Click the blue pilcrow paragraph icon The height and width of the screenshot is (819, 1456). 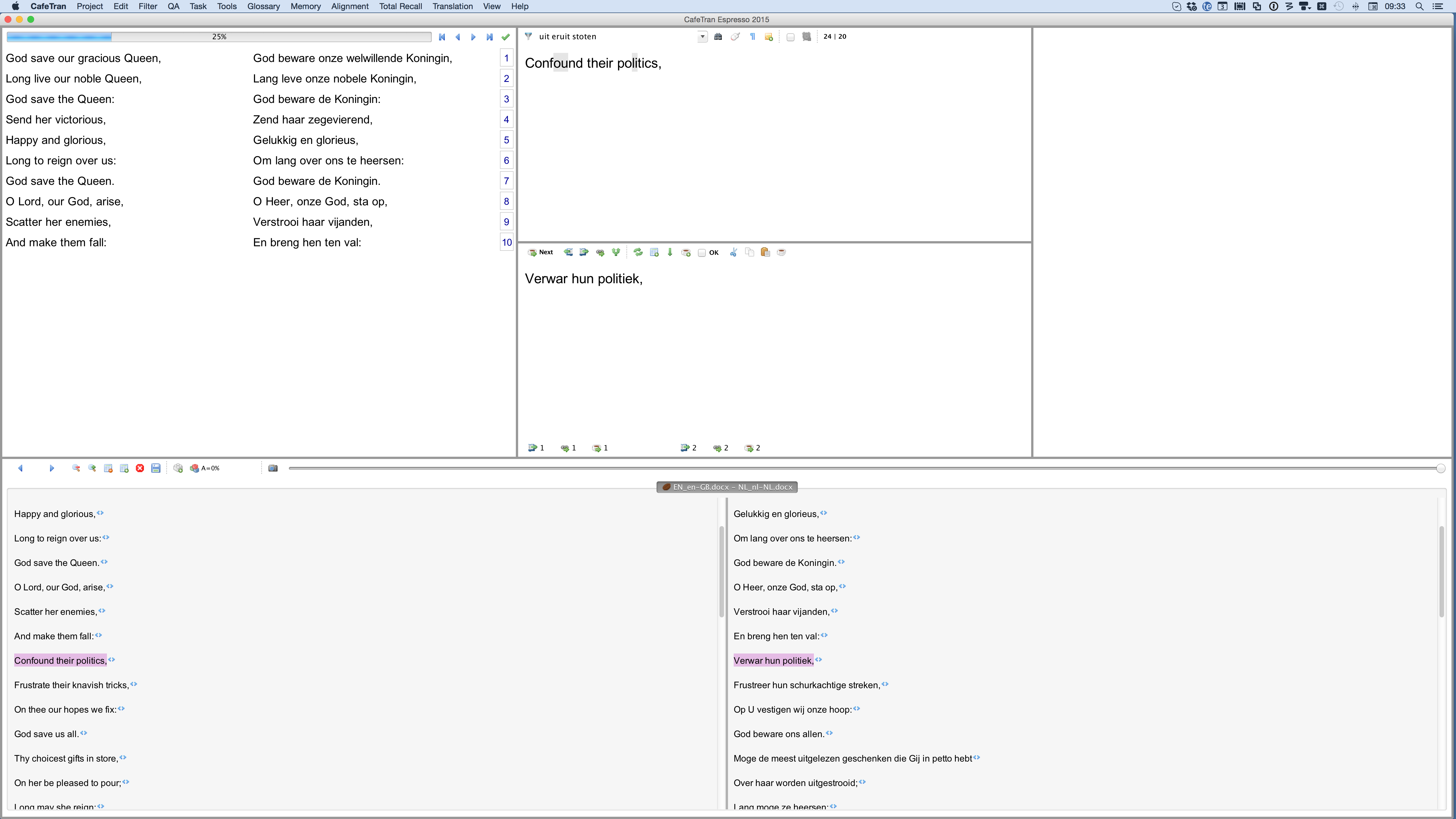point(752,37)
